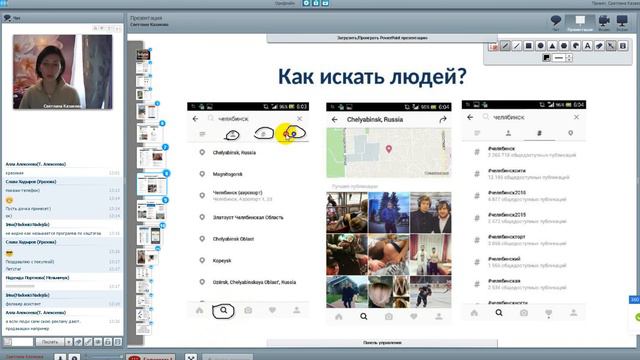Click the presenter webcam video
The width and height of the screenshot is (640, 360).
click(62, 72)
